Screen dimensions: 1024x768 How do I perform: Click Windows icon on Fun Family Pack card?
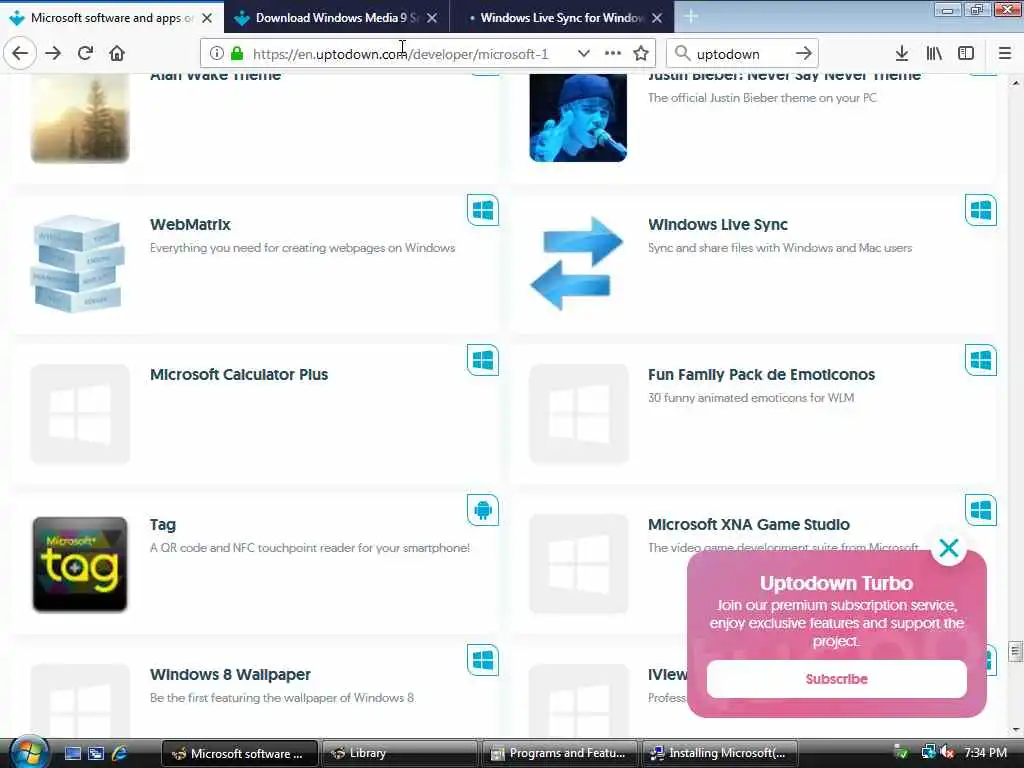pyautogui.click(x=981, y=360)
